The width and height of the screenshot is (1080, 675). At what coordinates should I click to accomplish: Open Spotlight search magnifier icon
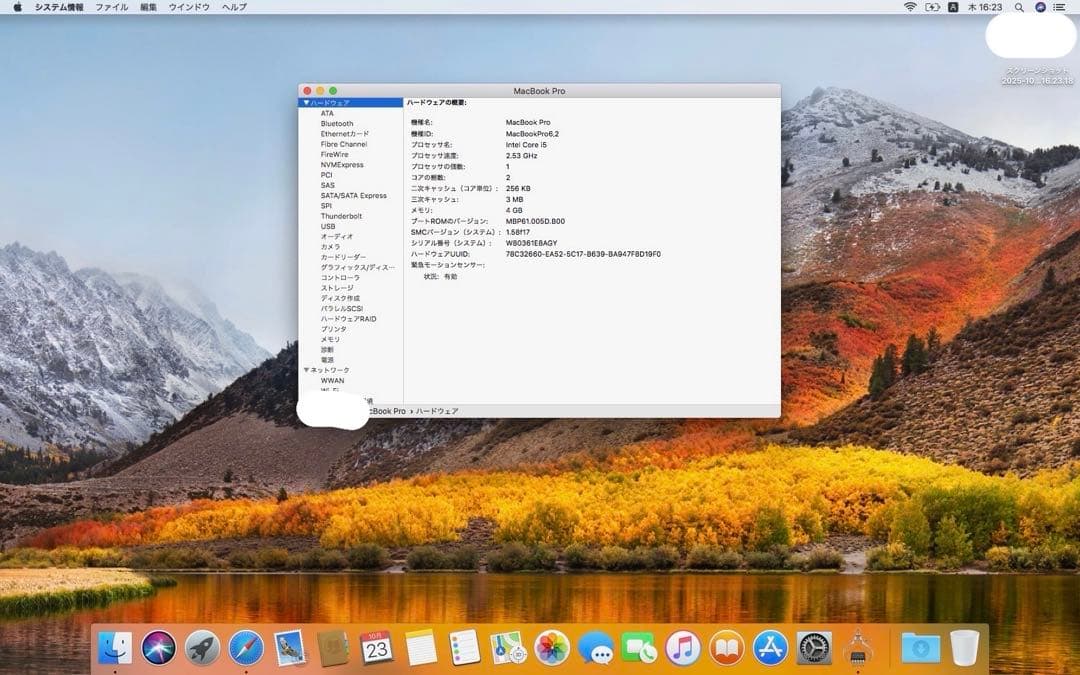[1019, 7]
